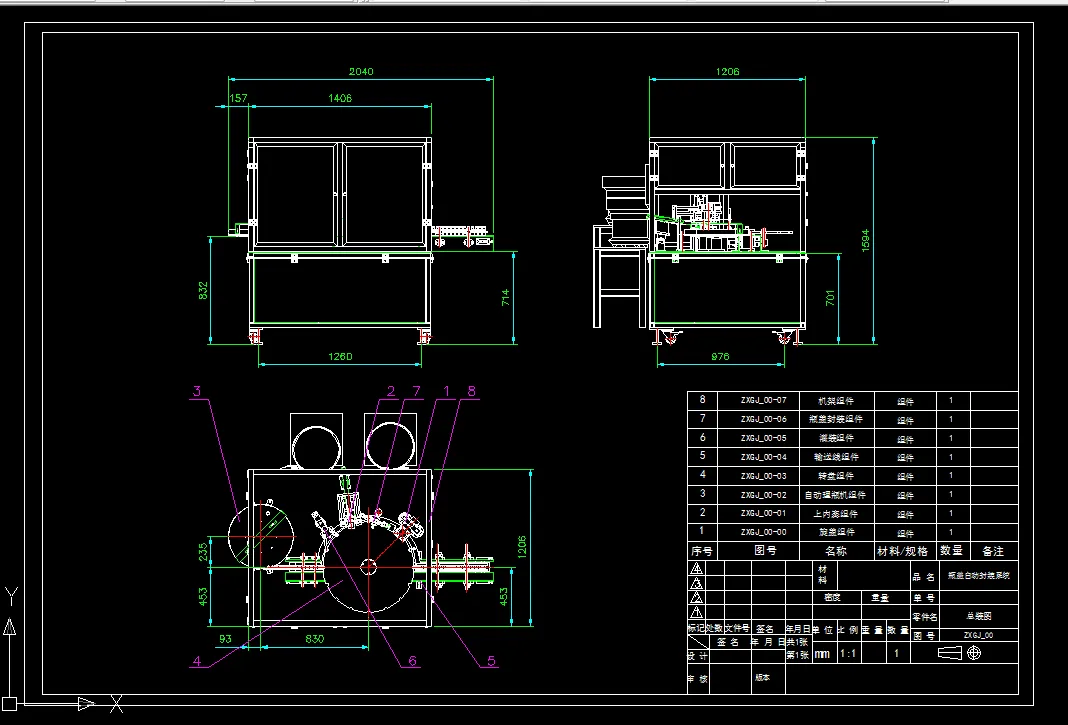
Task: Click the 157 offset dimension
Action: point(238,98)
